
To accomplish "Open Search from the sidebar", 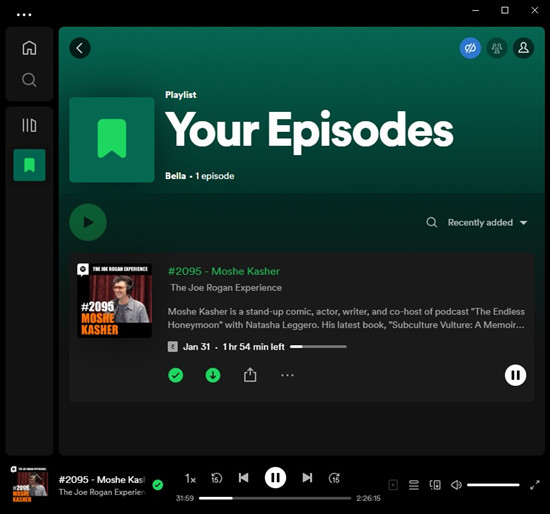I will click(29, 80).
